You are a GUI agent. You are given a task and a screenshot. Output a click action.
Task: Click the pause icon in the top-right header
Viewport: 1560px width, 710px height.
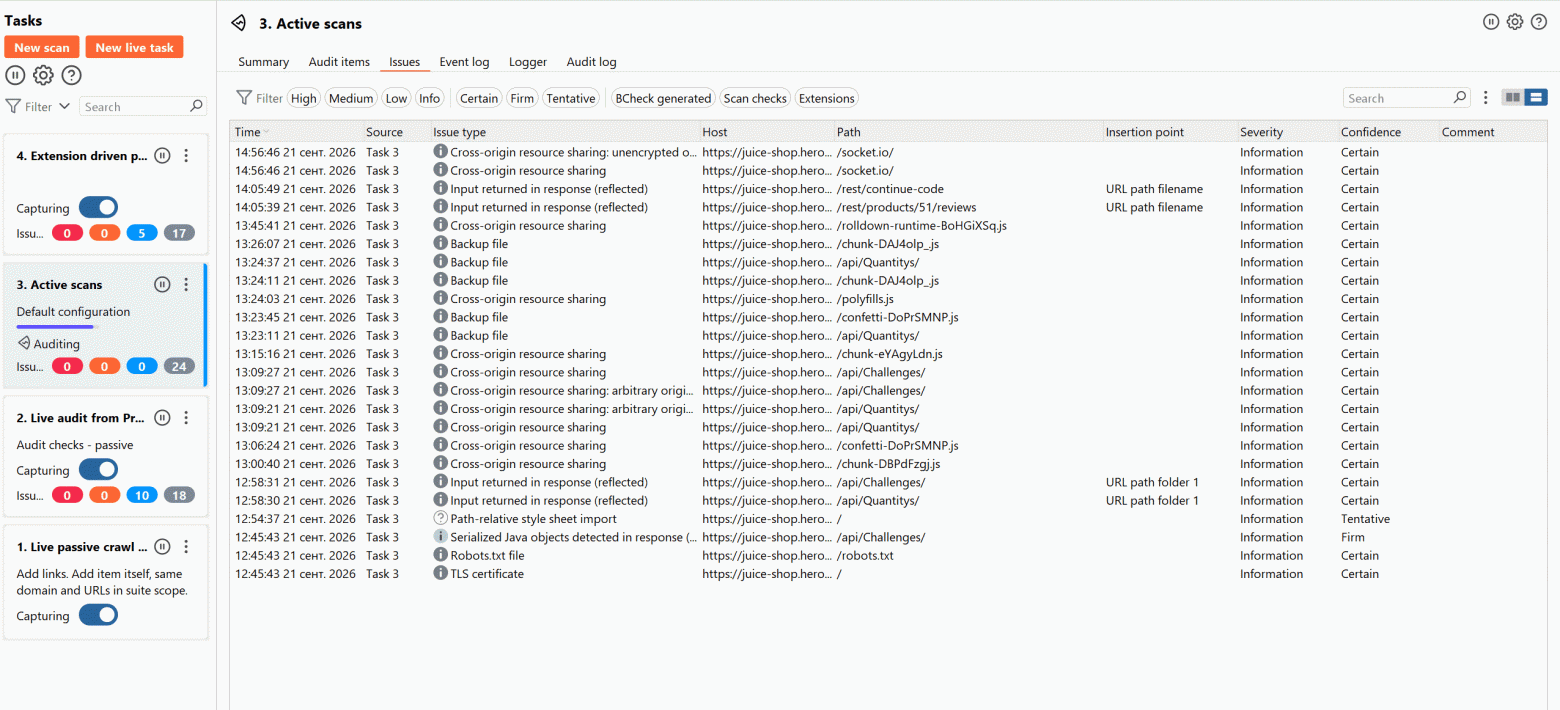tap(1491, 22)
